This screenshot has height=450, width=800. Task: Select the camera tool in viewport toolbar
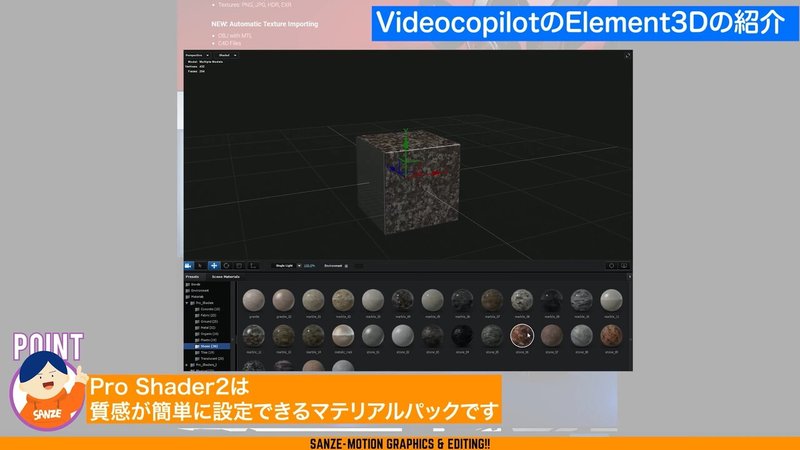tap(188, 266)
